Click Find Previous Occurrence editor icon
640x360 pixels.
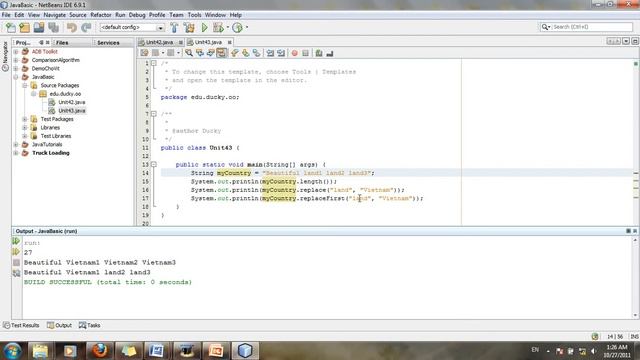[200, 53]
